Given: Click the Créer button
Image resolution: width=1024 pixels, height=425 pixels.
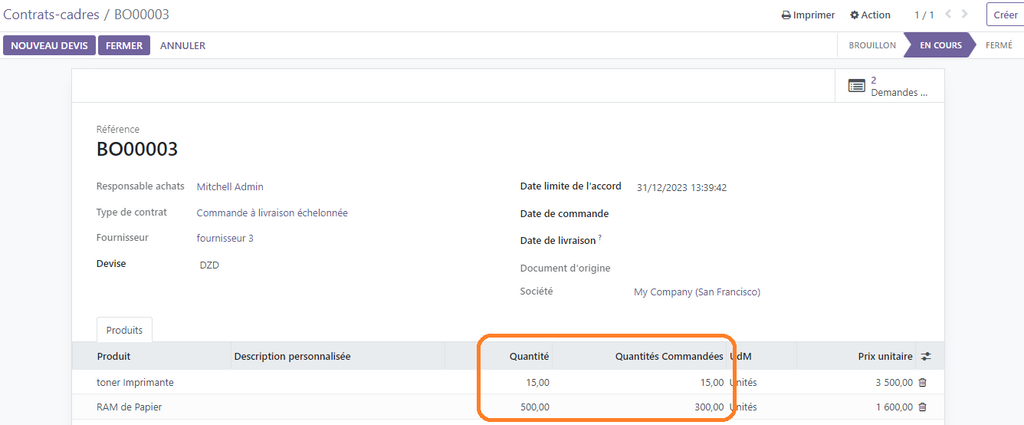Looking at the screenshot, I should pos(1004,15).
